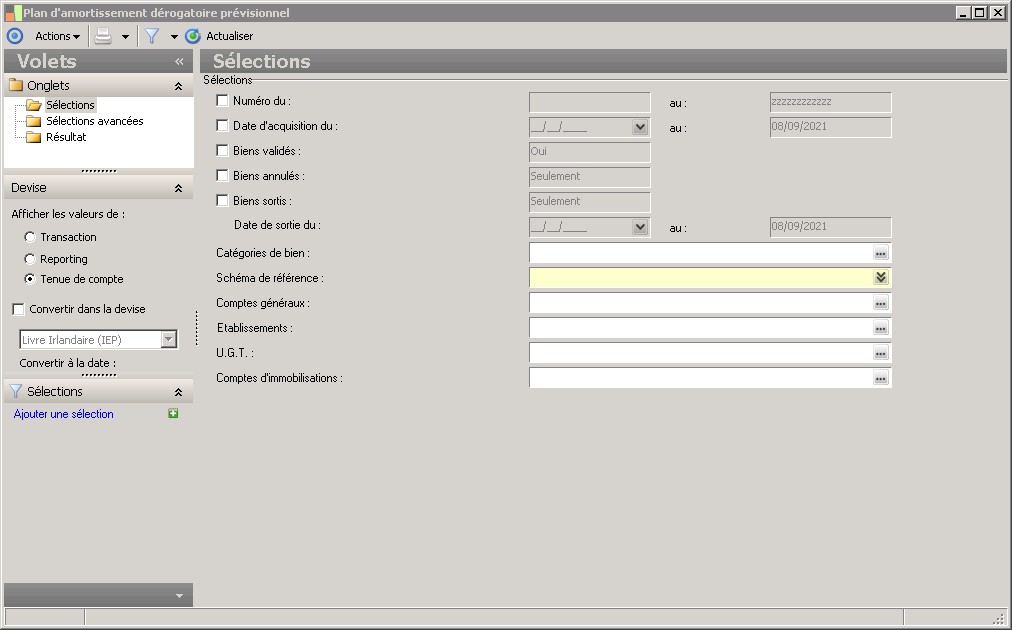Click the Biens validés Oui field
The width and height of the screenshot is (1012, 630).
[589, 152]
